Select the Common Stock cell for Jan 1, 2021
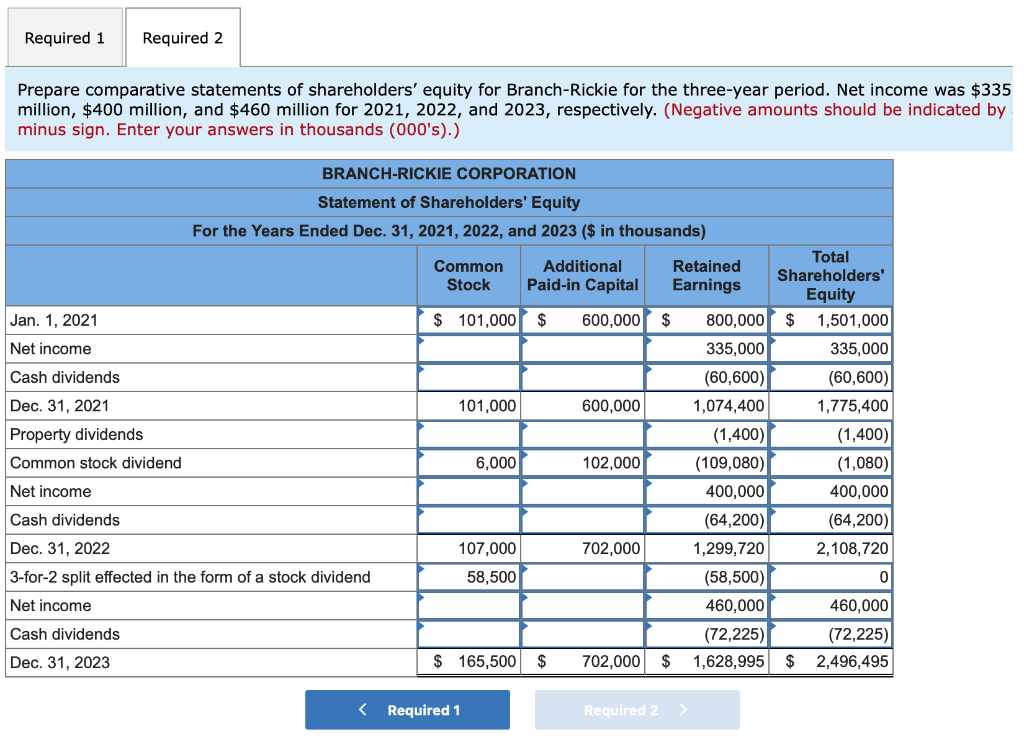Image resolution: width=1024 pixels, height=742 pixels. coord(467,319)
